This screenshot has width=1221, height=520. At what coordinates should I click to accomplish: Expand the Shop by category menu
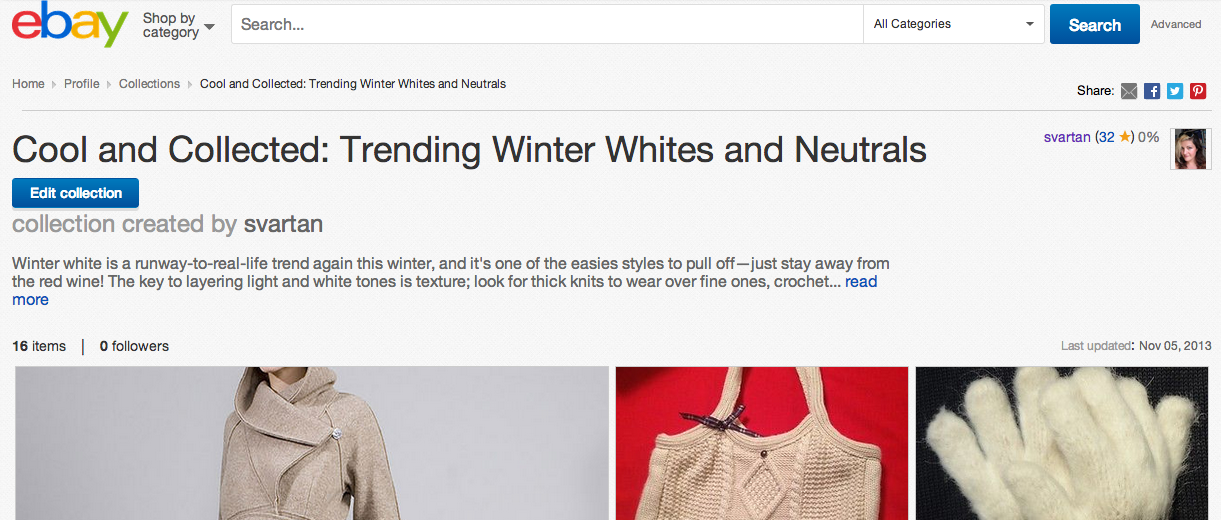[178, 25]
